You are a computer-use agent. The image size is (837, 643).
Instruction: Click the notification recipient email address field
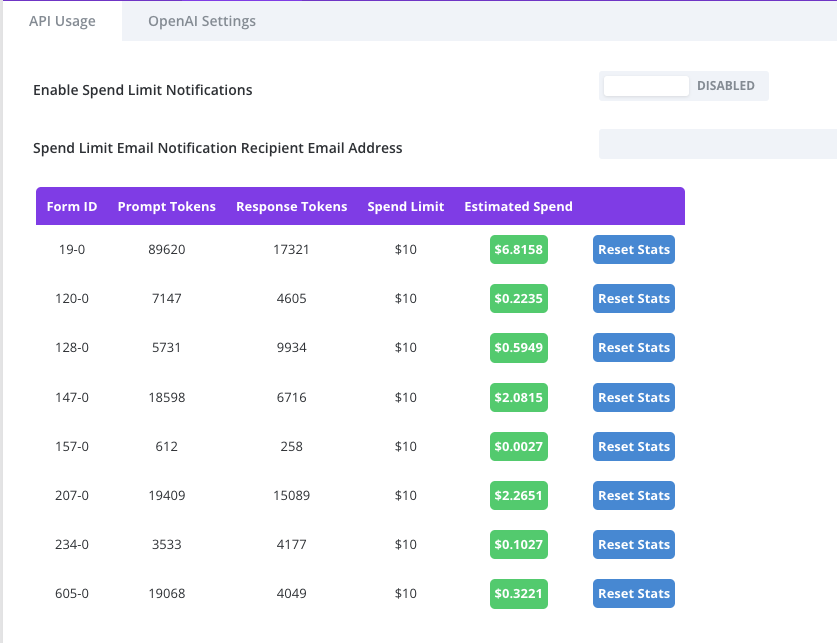point(717,144)
